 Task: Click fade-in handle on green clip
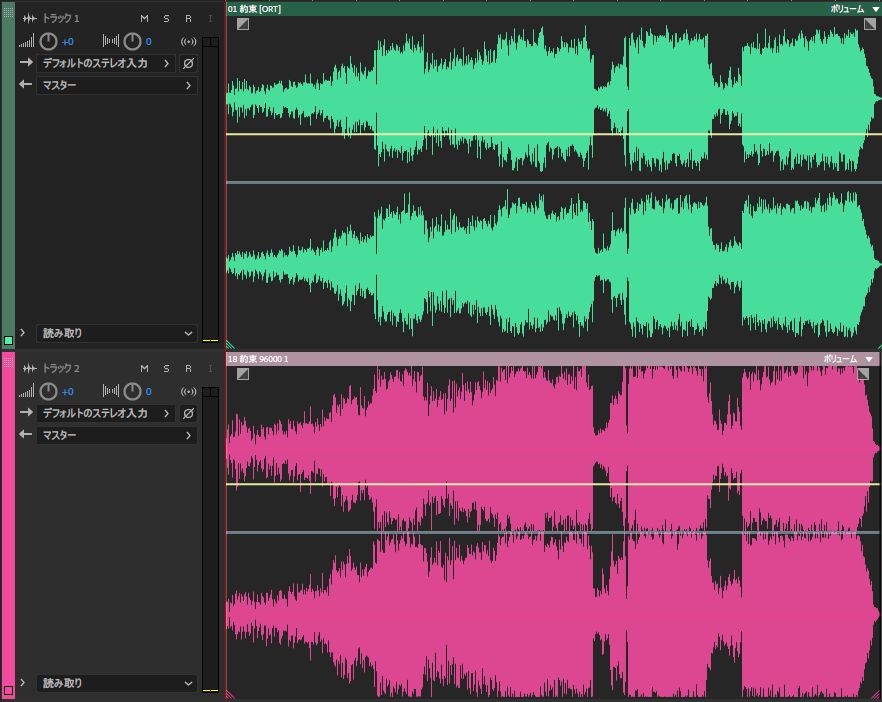(243, 24)
